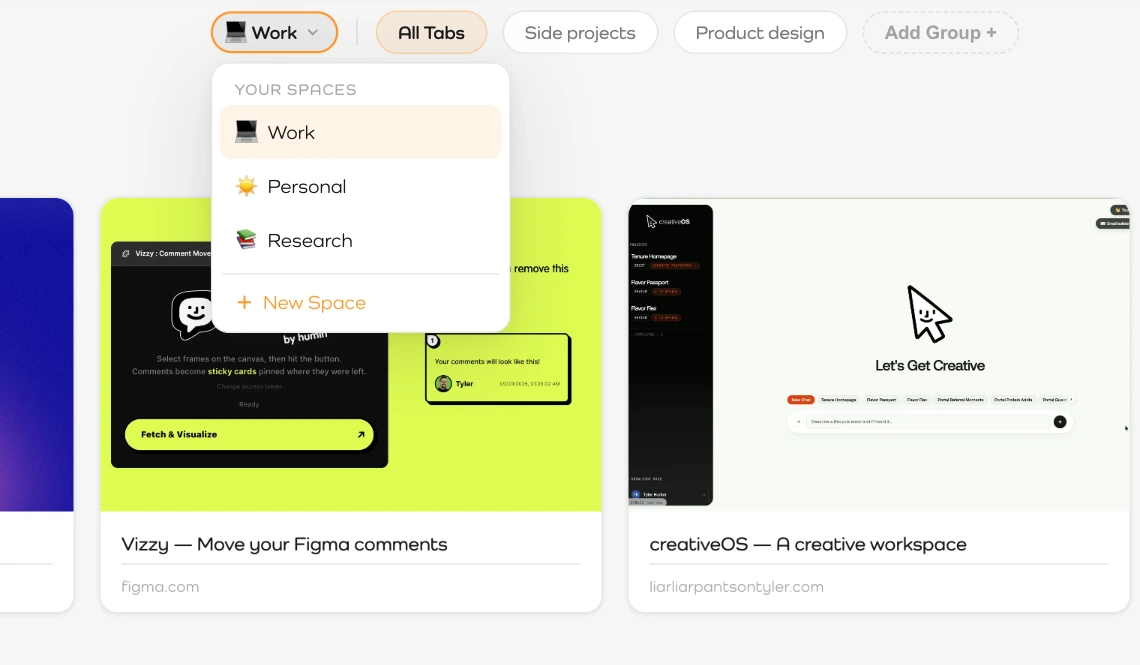This screenshot has height=665, width=1140.
Task: Click the liarliarpantsontyler.com link
Action: [736, 587]
